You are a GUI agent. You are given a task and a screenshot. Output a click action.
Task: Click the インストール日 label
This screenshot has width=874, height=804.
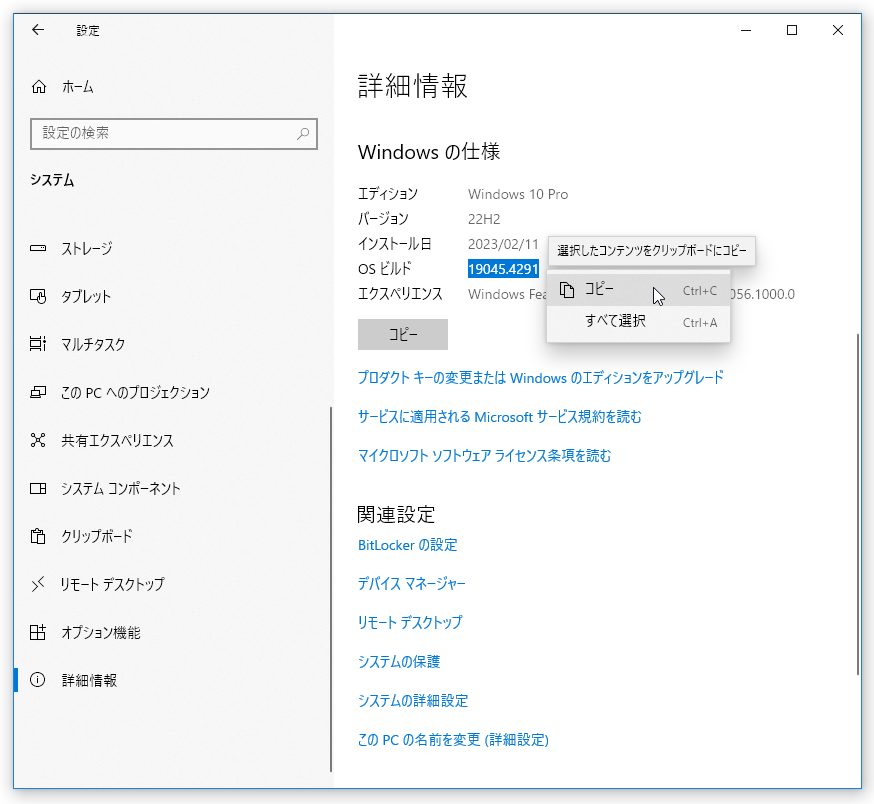(x=395, y=244)
